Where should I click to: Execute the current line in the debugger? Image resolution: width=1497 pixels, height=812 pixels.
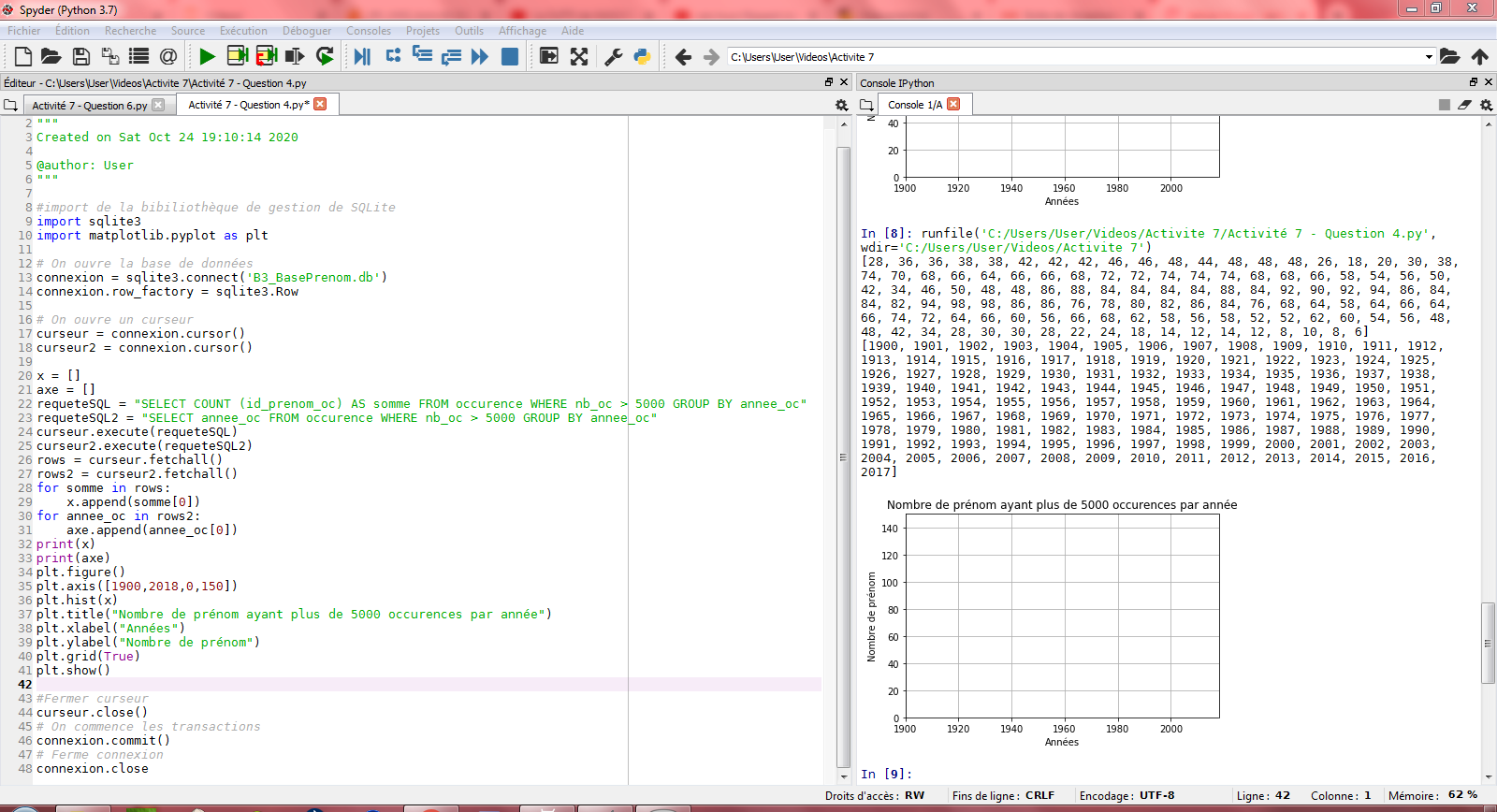393,56
